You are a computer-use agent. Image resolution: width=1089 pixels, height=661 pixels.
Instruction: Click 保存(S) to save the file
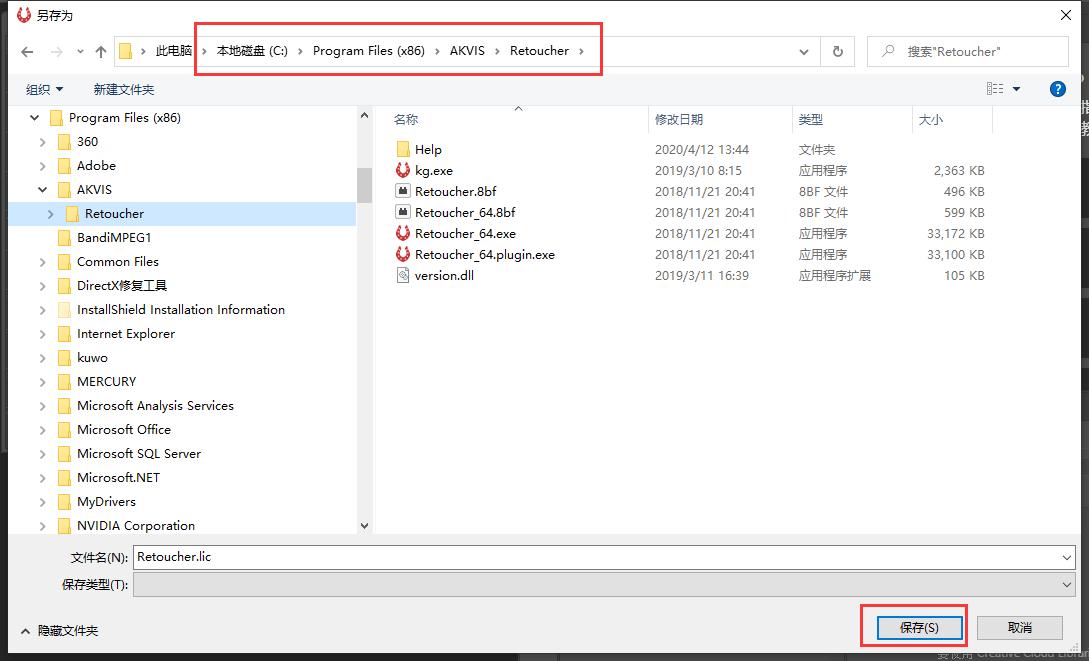(x=919, y=628)
